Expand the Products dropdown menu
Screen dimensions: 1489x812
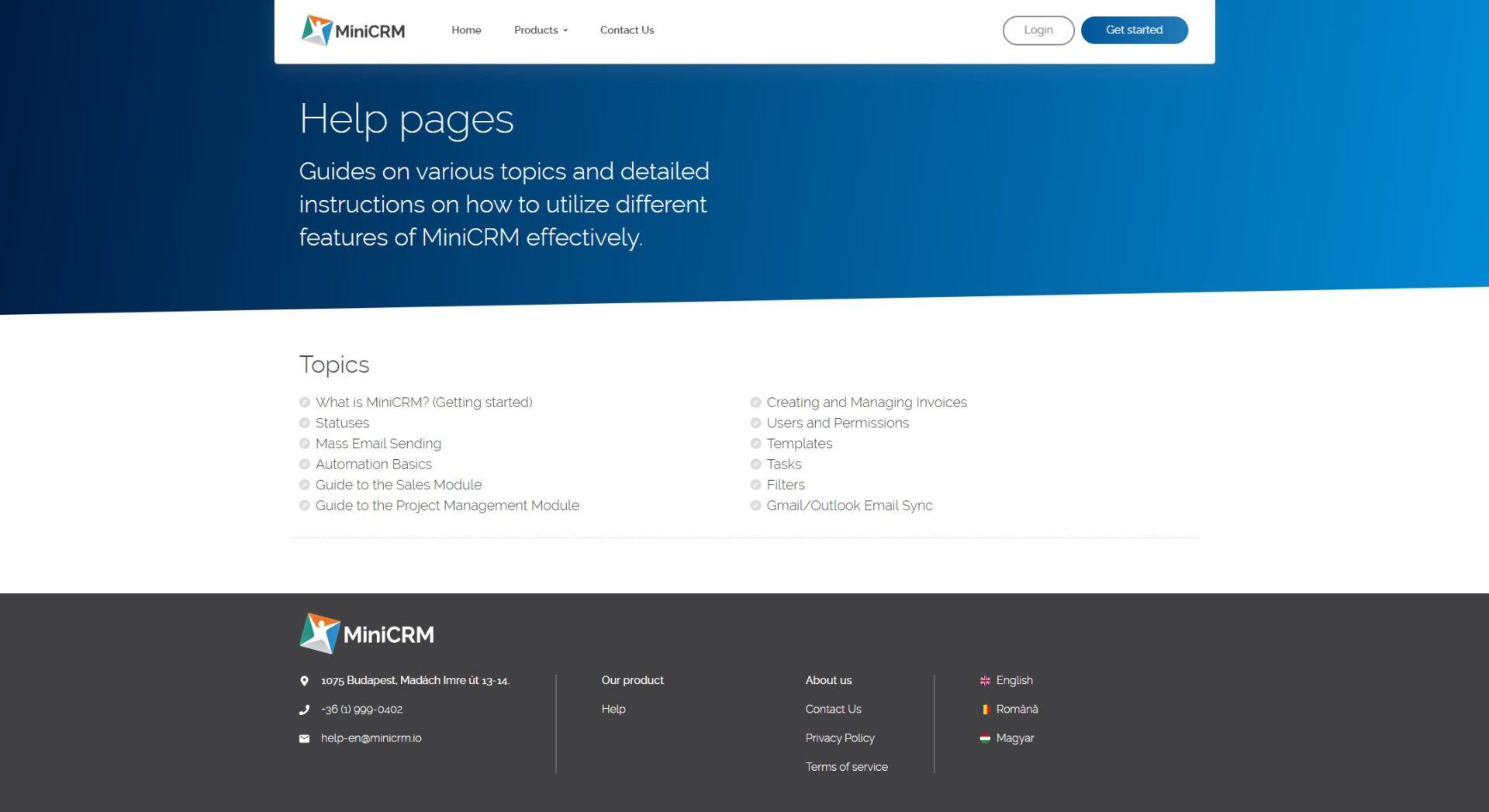coord(541,30)
